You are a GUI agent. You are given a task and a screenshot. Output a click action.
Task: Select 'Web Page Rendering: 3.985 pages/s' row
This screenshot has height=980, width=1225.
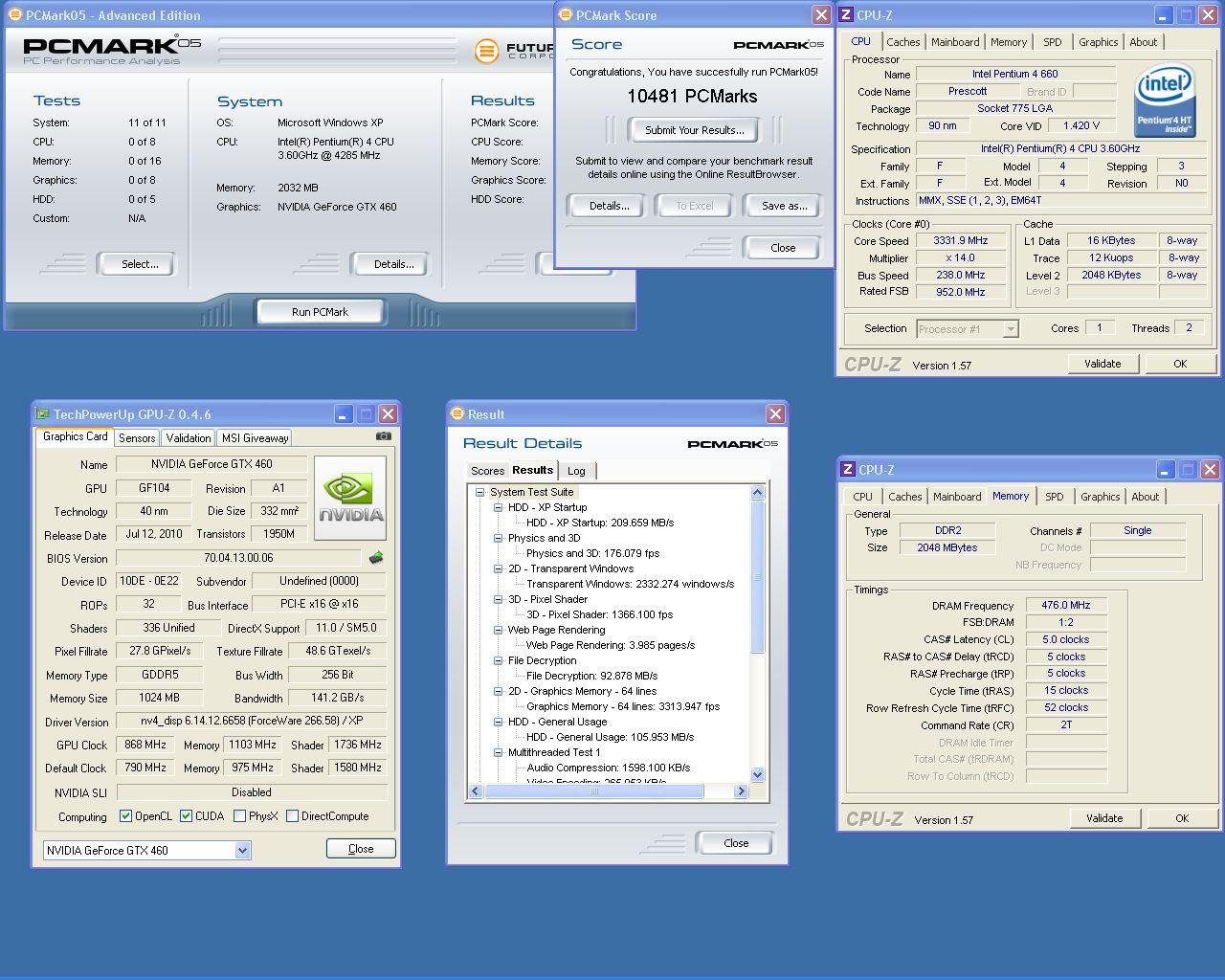pos(611,645)
